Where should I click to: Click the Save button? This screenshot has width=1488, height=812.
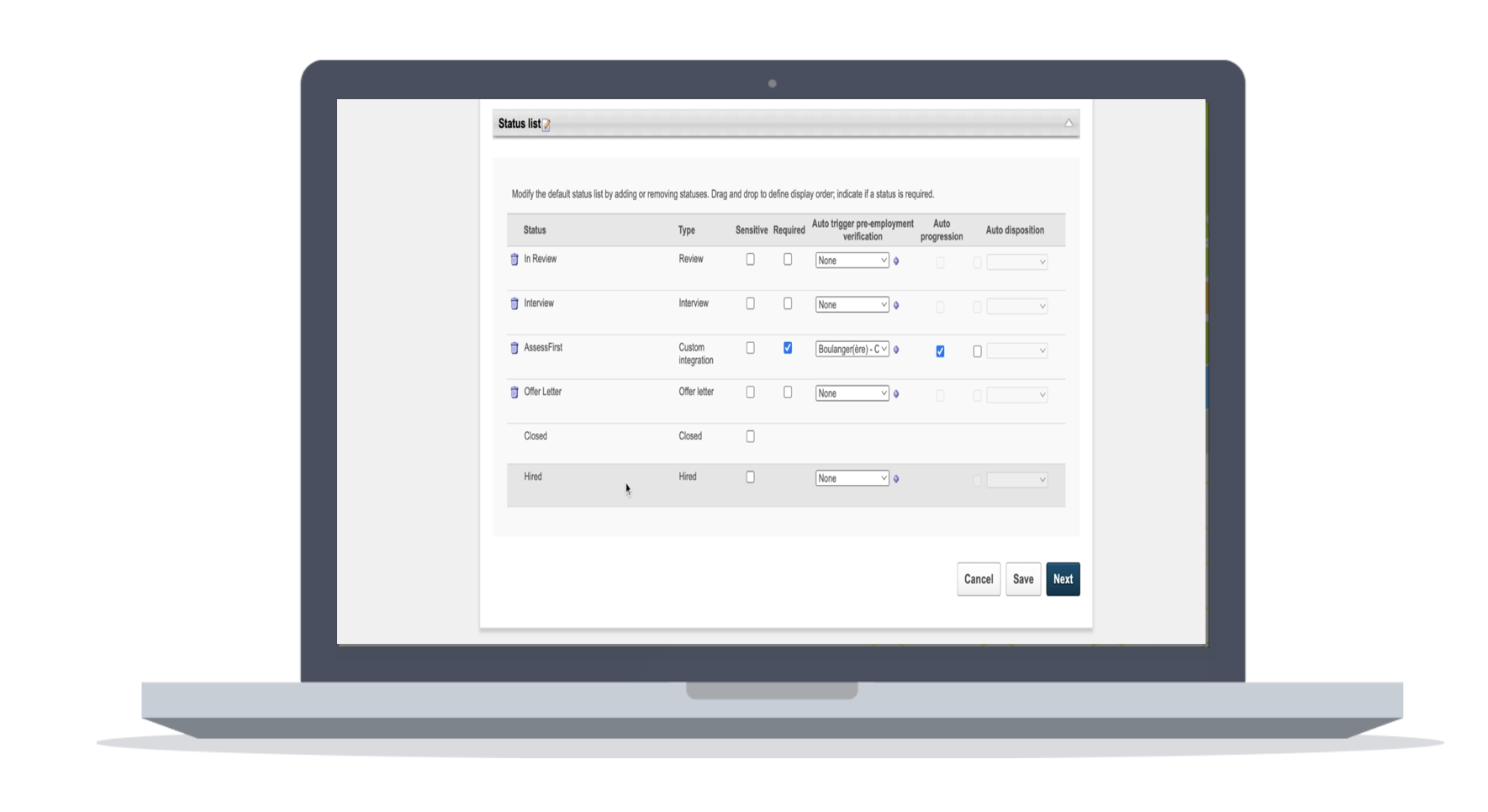[x=1023, y=579]
